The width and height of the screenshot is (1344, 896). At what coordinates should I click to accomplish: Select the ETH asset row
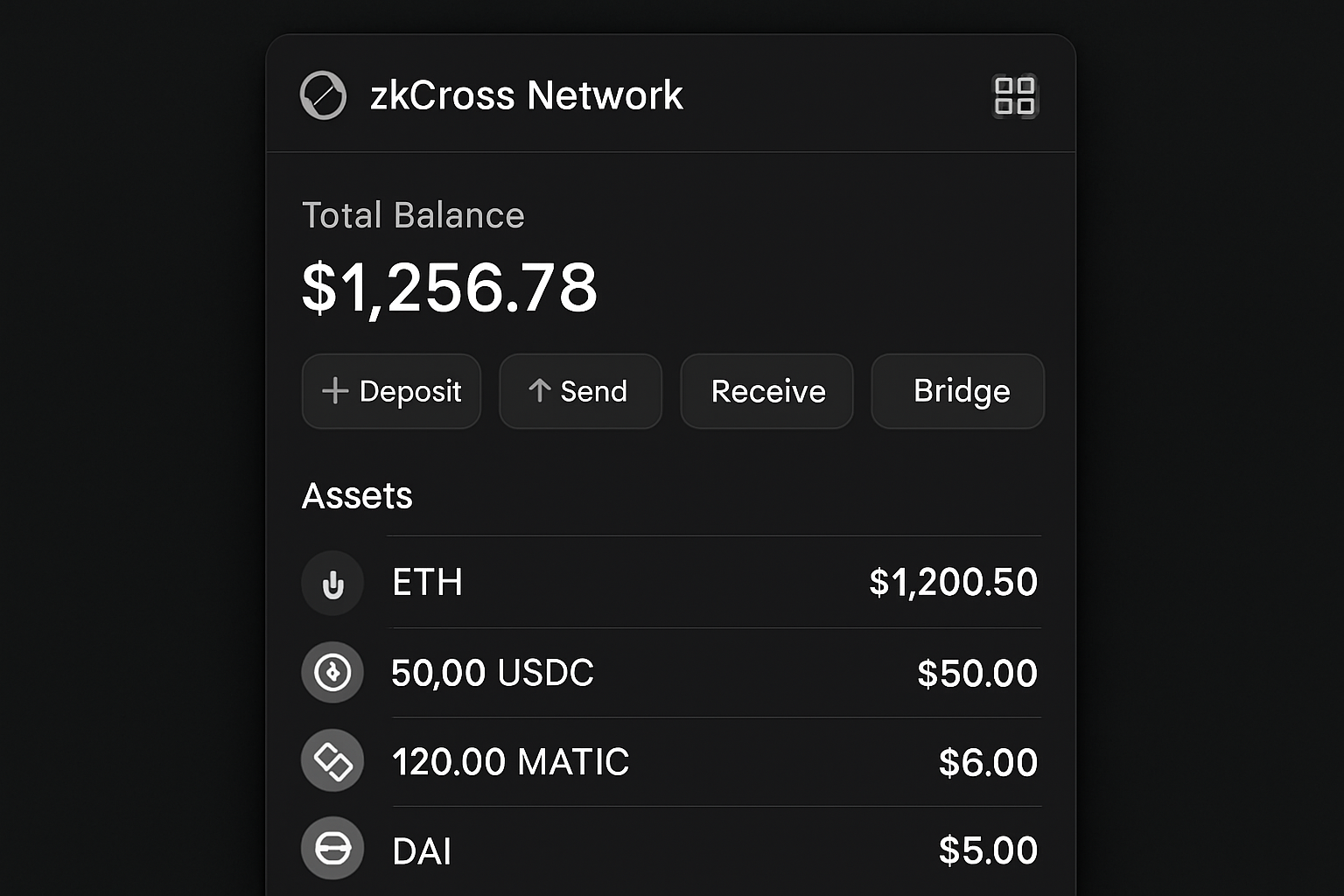pos(713,583)
